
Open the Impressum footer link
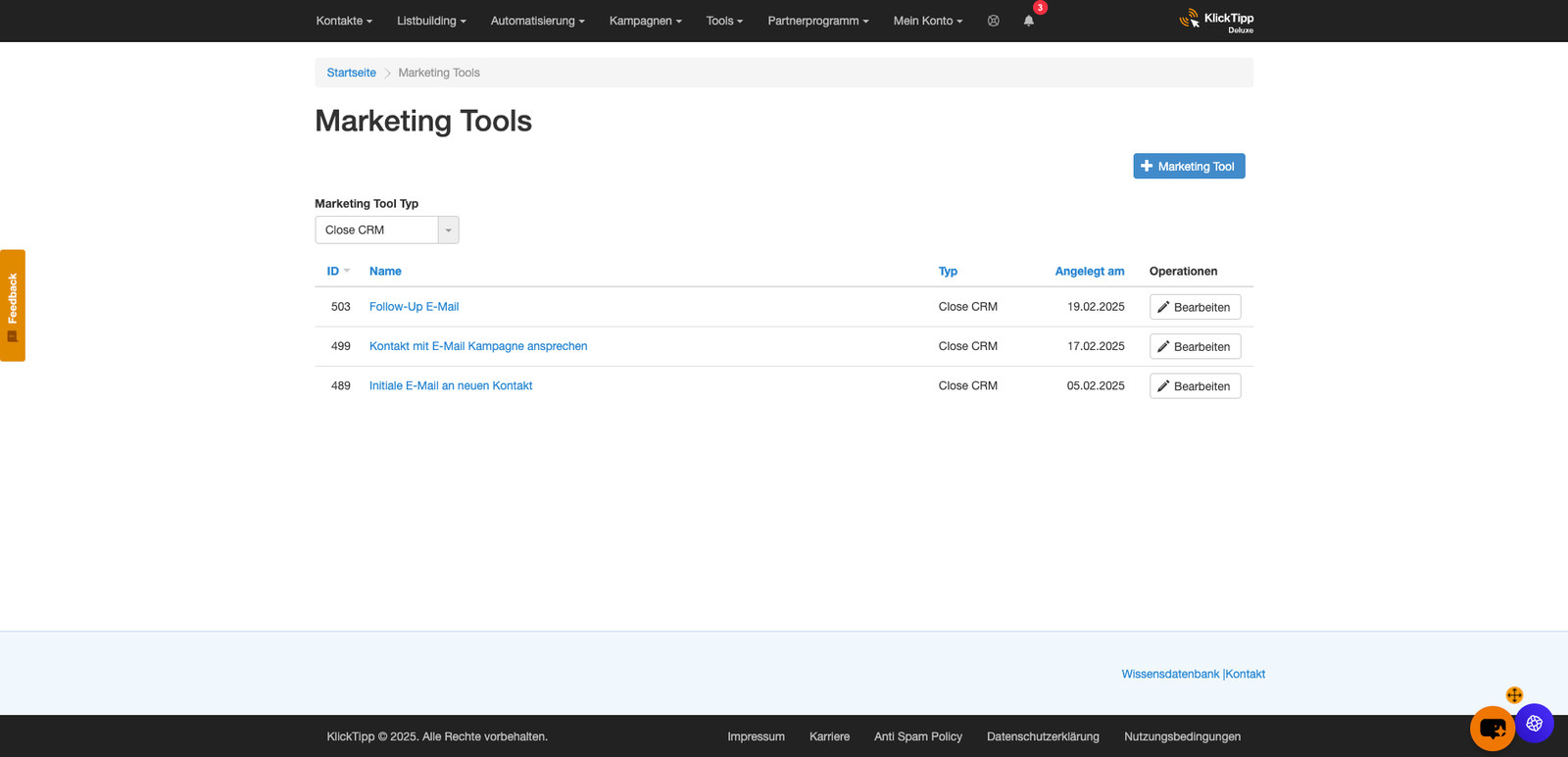pos(756,736)
